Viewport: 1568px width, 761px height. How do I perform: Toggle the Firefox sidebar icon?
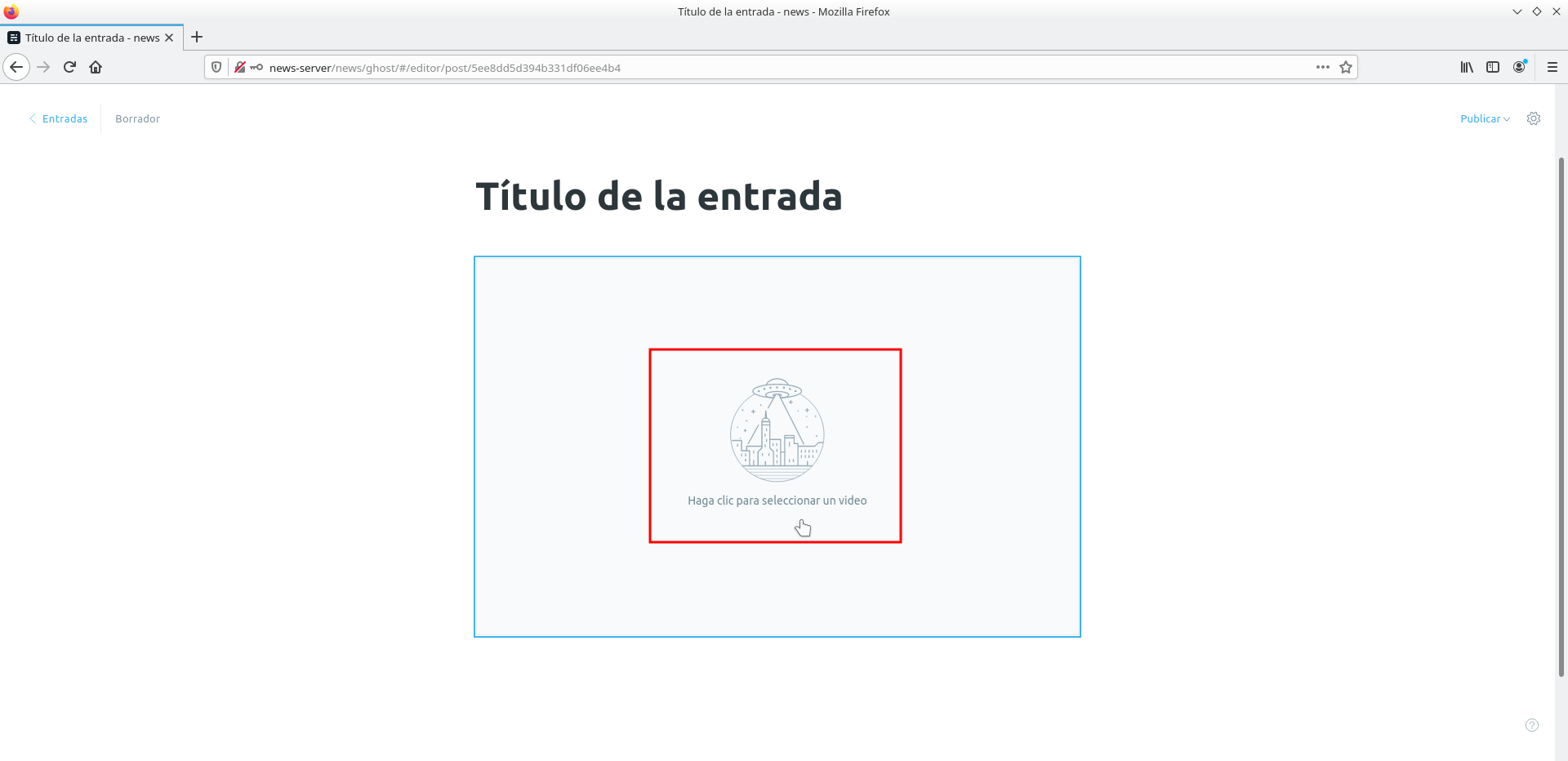pos(1493,67)
